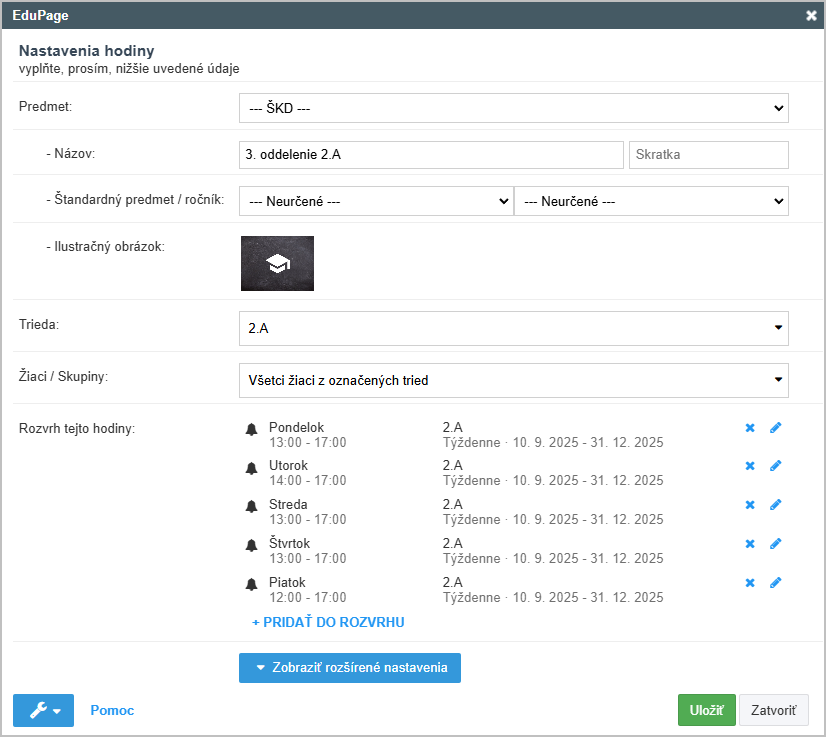This screenshot has width=826, height=737.
Task: Open the Predmet dropdown showing ŠKD
Action: pyautogui.click(x=513, y=108)
